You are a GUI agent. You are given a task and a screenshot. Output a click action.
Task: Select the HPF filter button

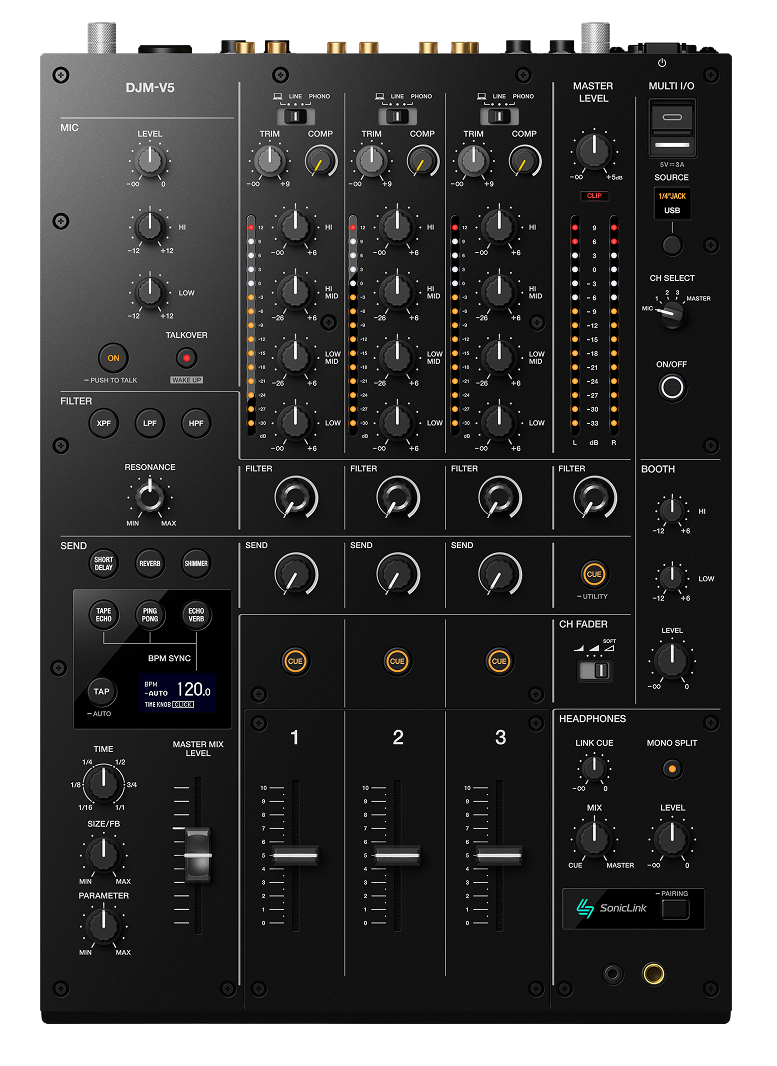click(196, 424)
